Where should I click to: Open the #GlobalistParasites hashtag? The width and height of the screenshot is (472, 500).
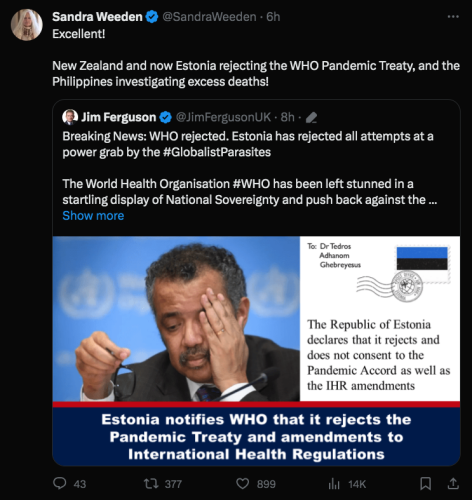[x=217, y=152]
